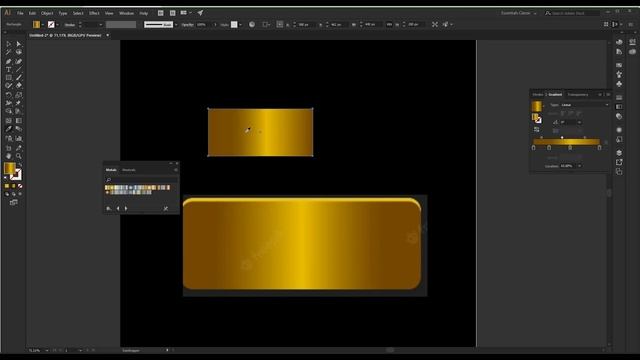Select the Rotate tool
Viewport: 640px width, 360px height.
pyautogui.click(x=9, y=95)
